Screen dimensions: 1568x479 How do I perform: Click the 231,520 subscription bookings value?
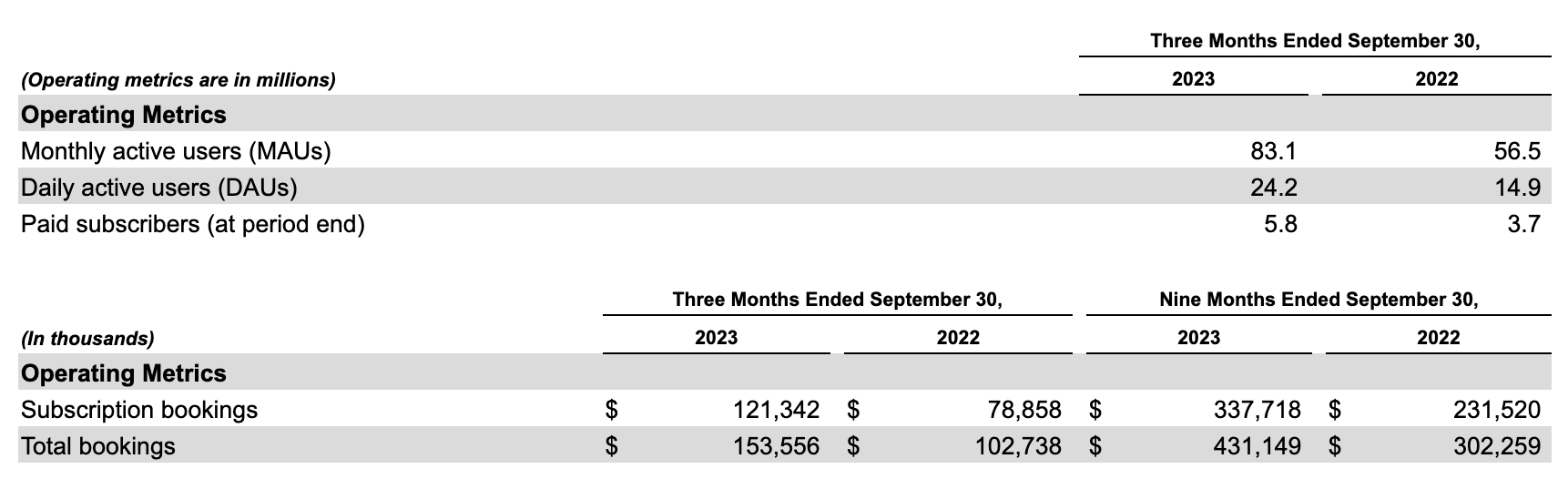coord(1496,410)
